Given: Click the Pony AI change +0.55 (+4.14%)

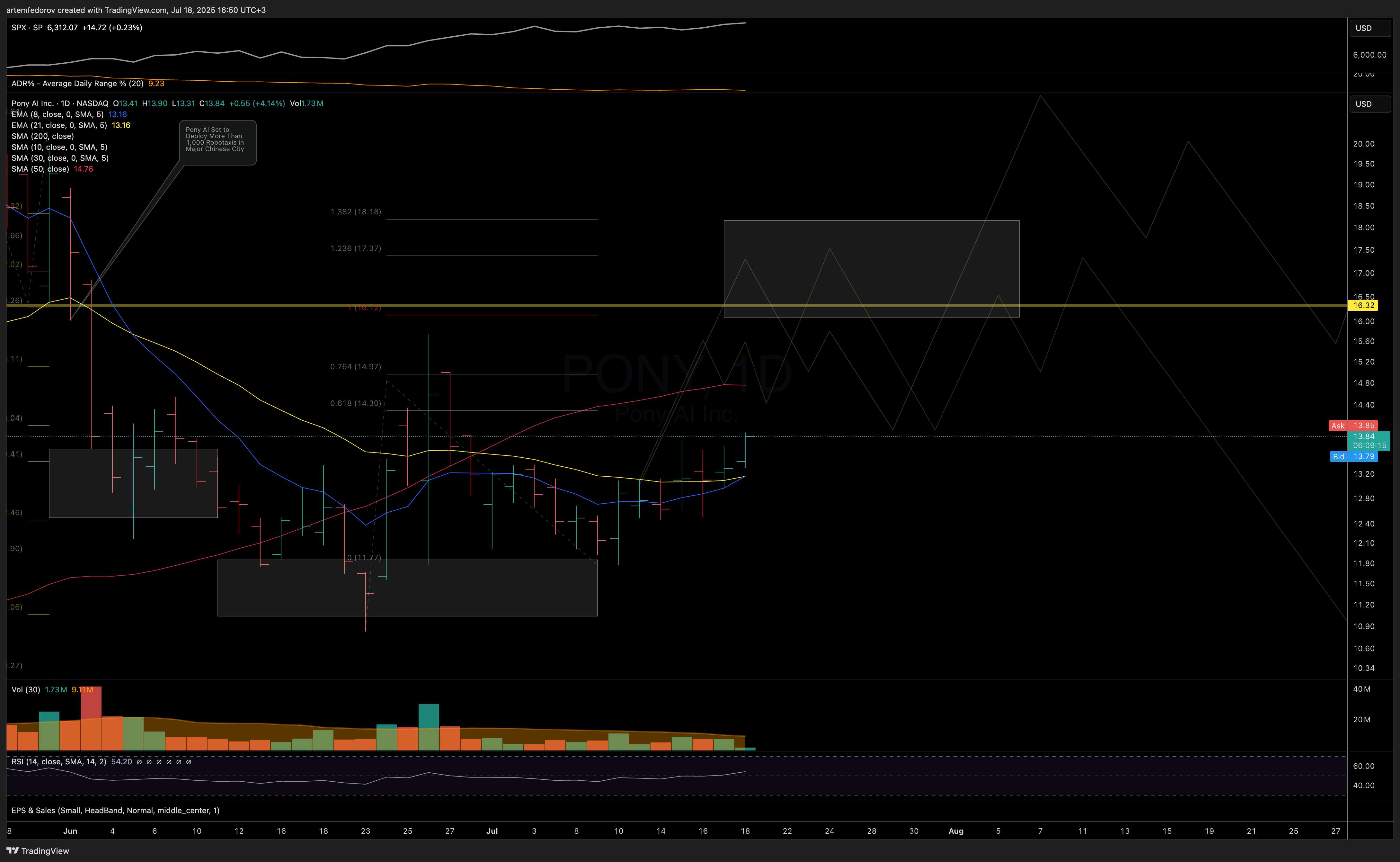Looking at the screenshot, I should point(257,103).
